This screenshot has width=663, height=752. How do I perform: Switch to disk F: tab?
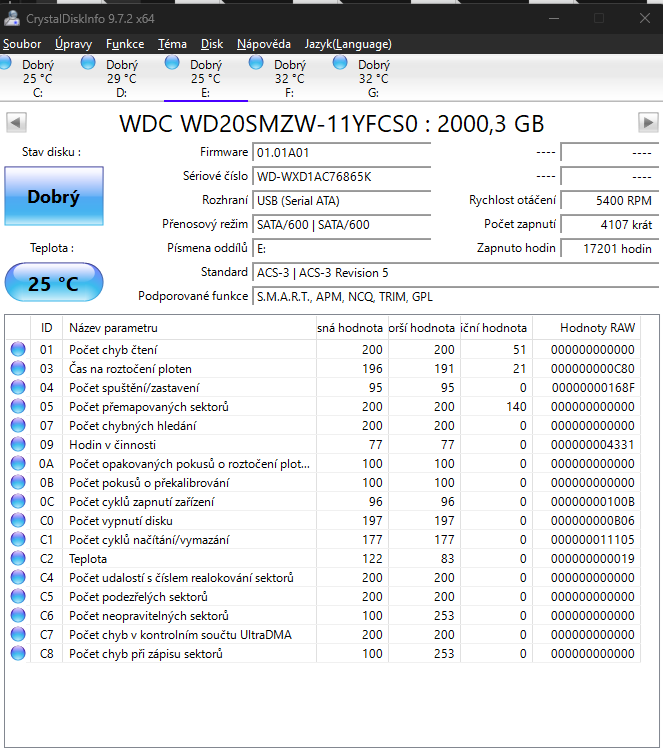pyautogui.click(x=289, y=78)
